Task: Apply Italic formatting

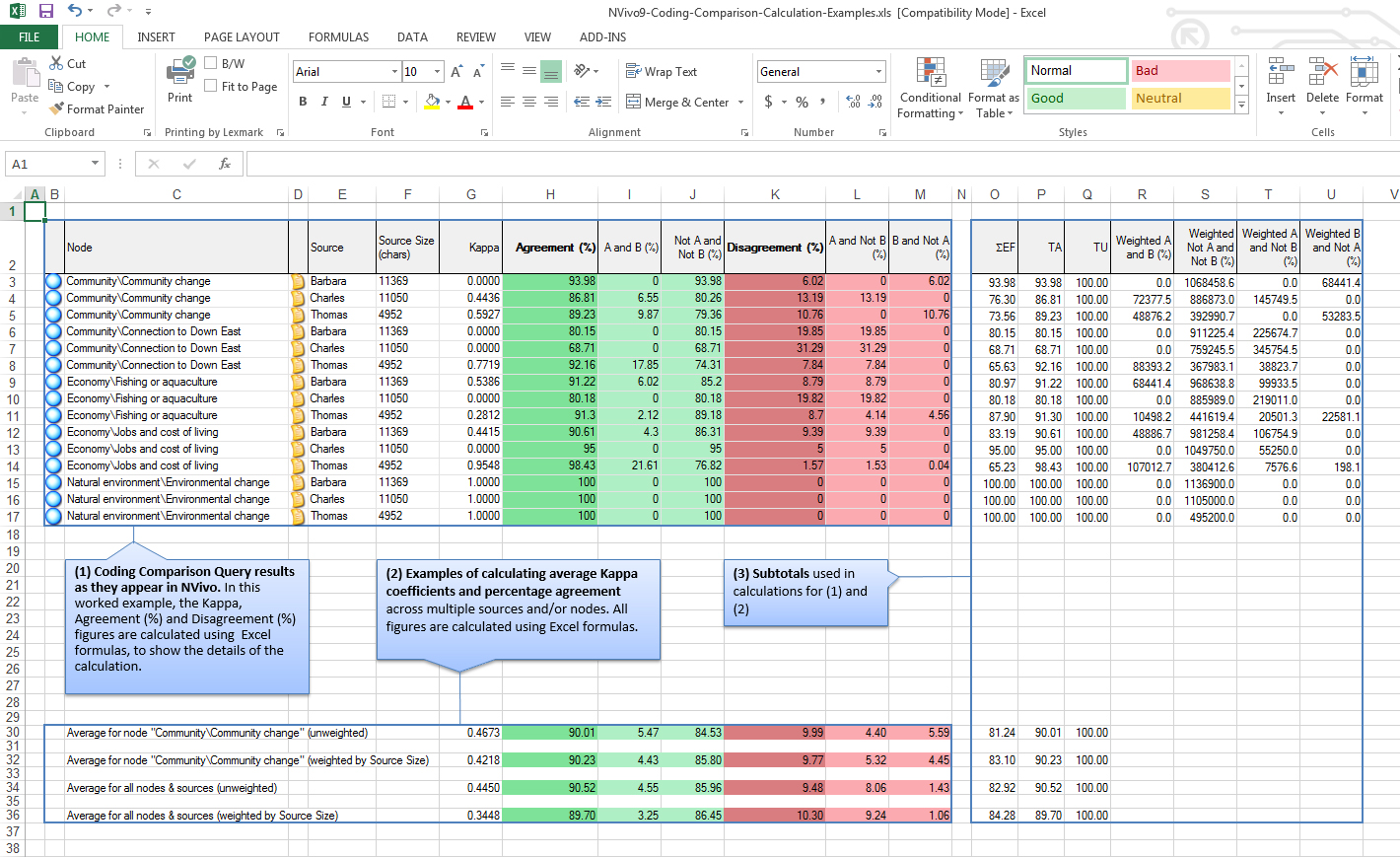Action: tap(324, 102)
